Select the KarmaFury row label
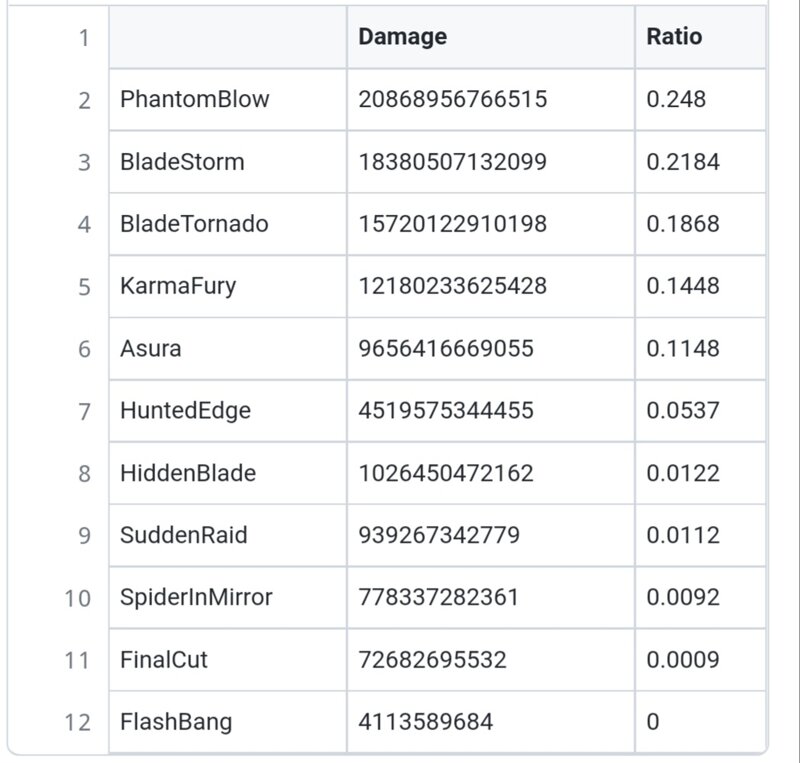Screen dimensions: 800x763 [x=228, y=286]
